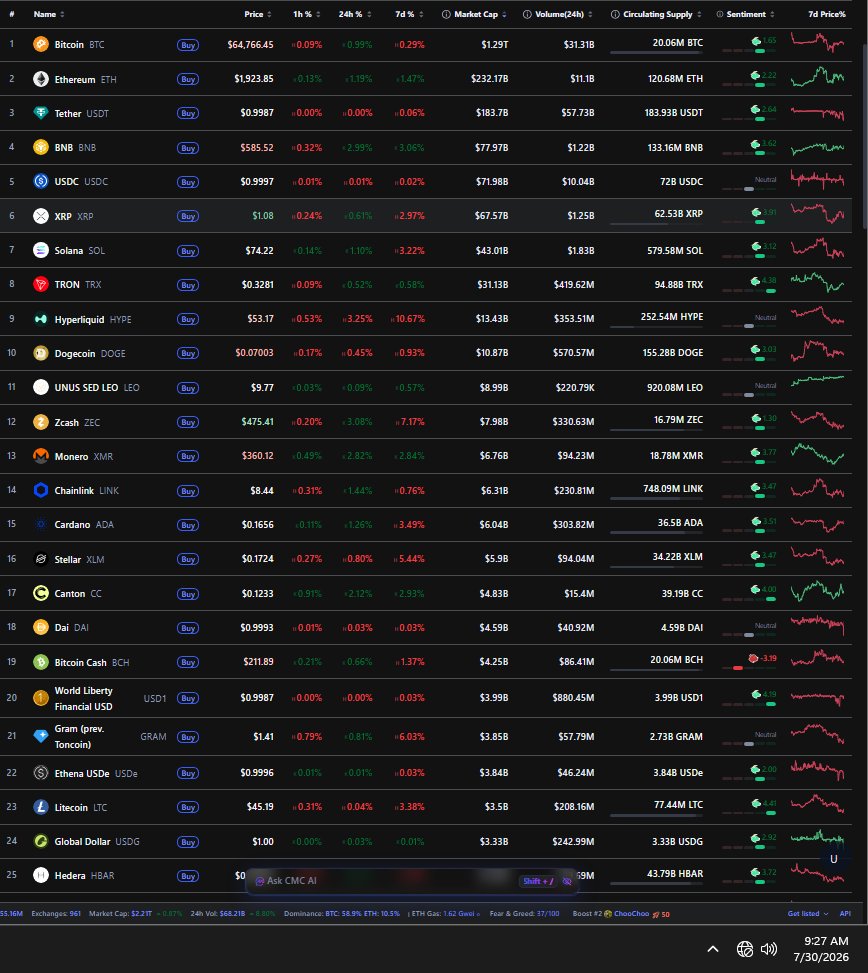Sort by rank # column header
Viewport: 868px width, 973px height.
(12, 14)
